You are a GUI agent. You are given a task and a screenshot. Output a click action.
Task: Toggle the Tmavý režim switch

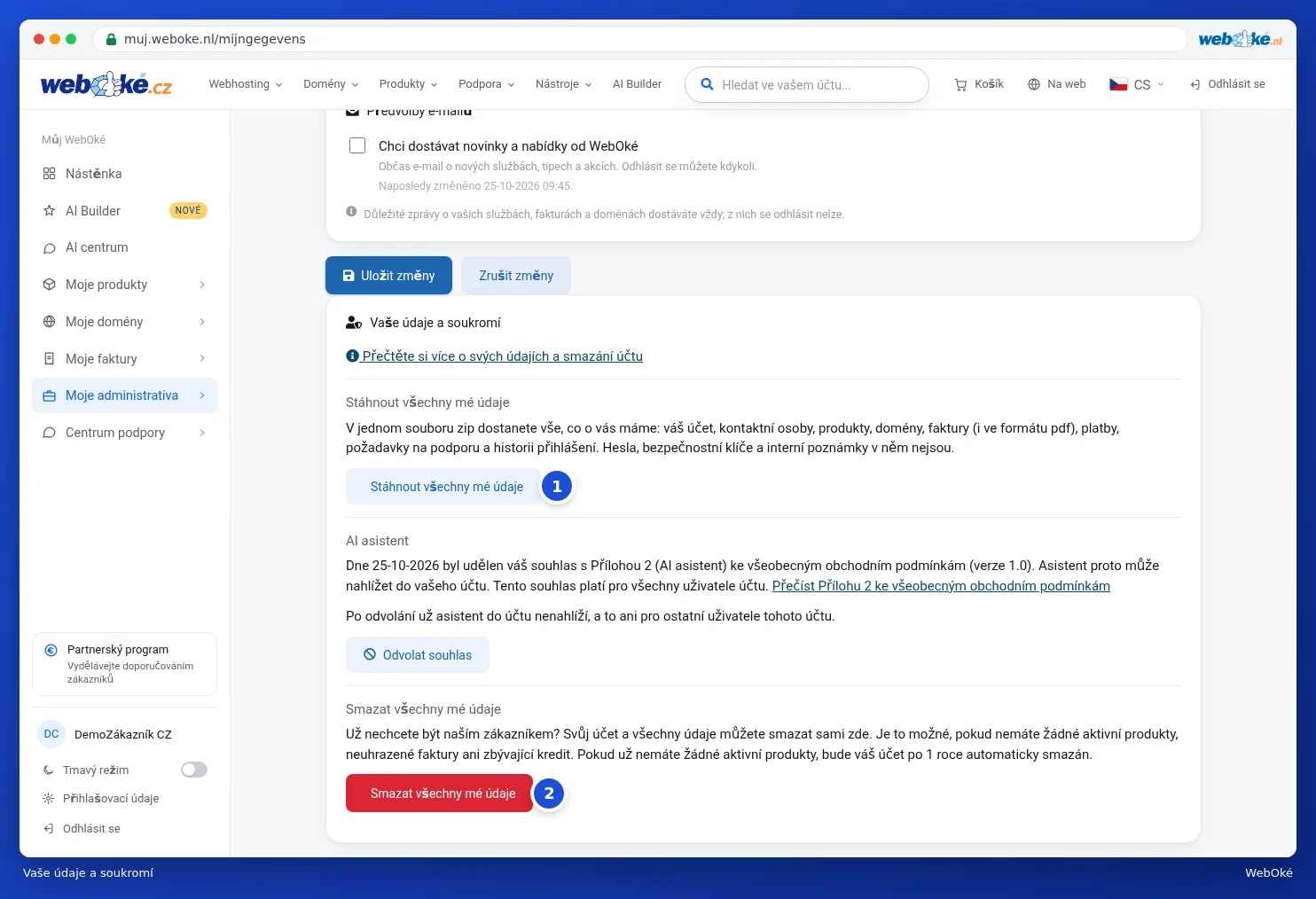coord(194,770)
